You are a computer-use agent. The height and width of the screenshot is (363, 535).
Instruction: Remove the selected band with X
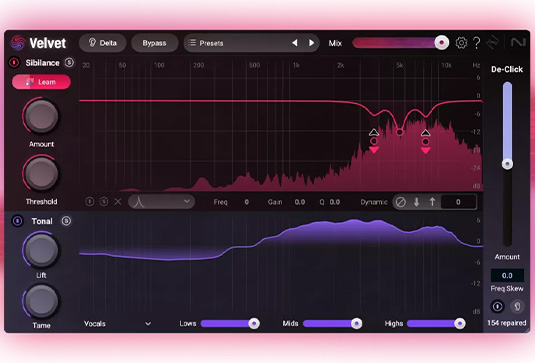[118, 202]
